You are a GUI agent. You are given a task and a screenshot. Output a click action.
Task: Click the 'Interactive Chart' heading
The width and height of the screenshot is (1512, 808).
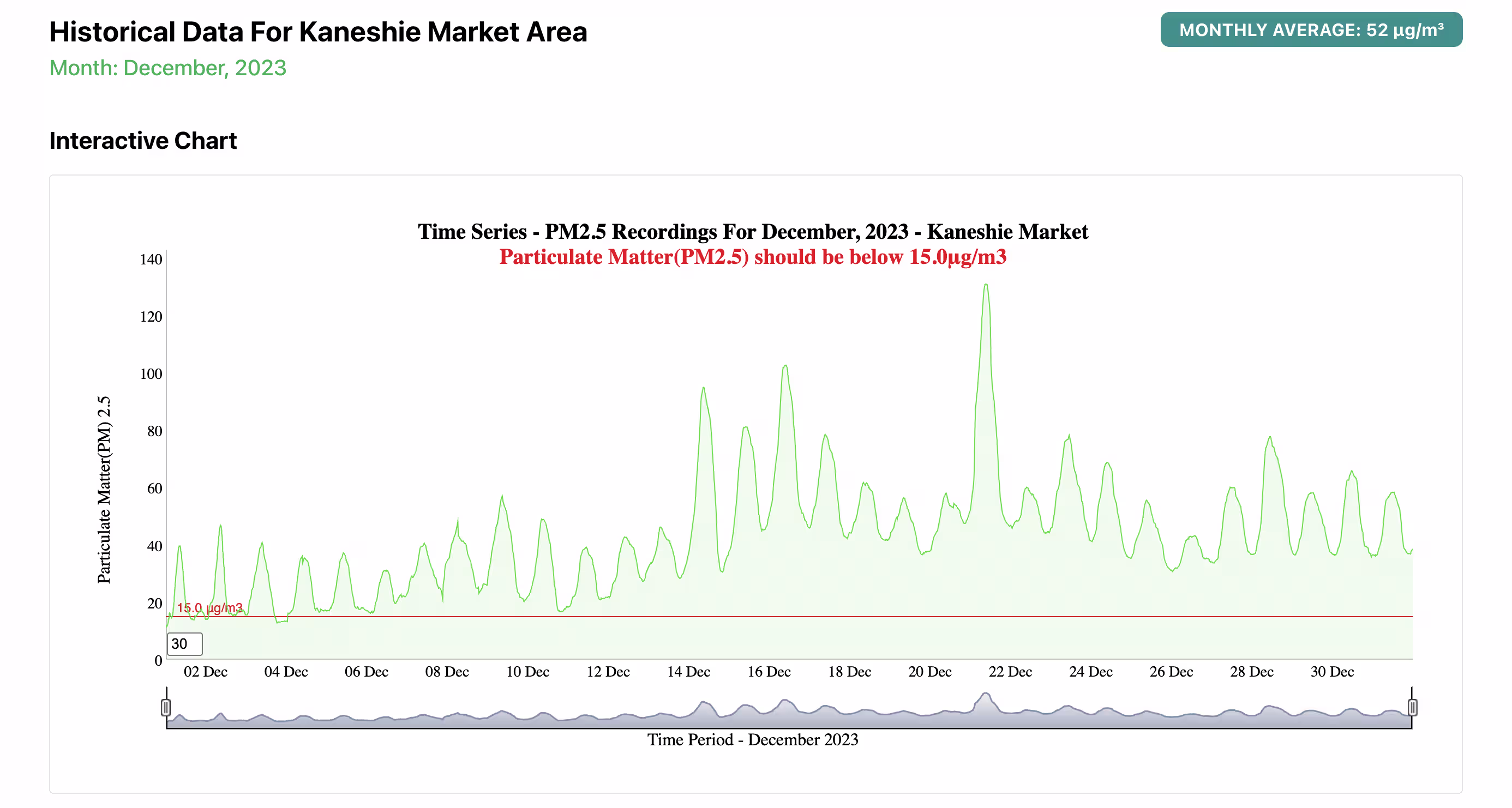(142, 141)
